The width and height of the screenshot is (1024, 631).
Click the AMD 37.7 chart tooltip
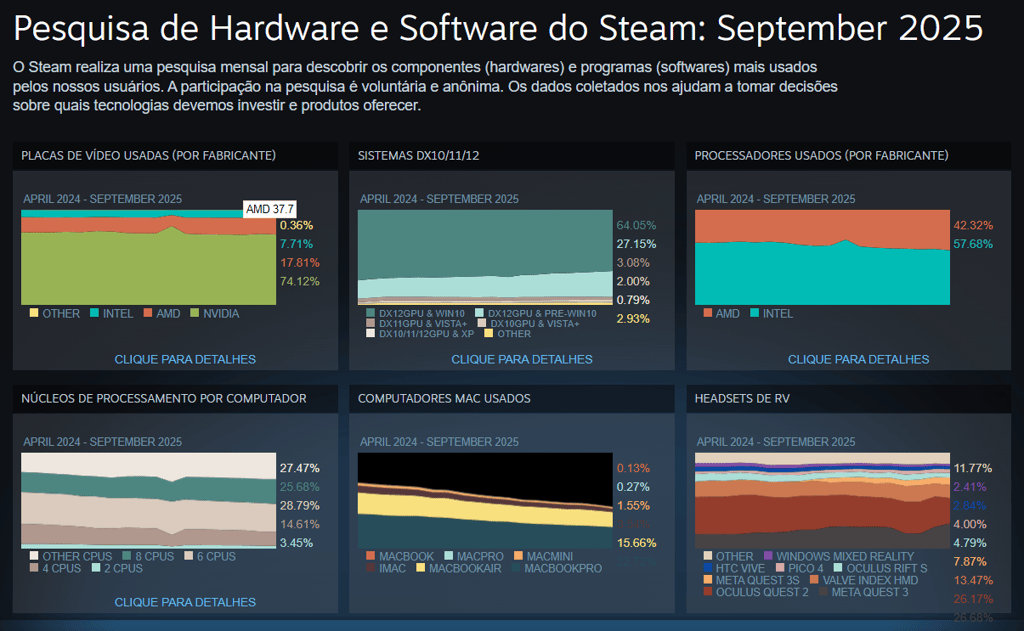coord(270,209)
